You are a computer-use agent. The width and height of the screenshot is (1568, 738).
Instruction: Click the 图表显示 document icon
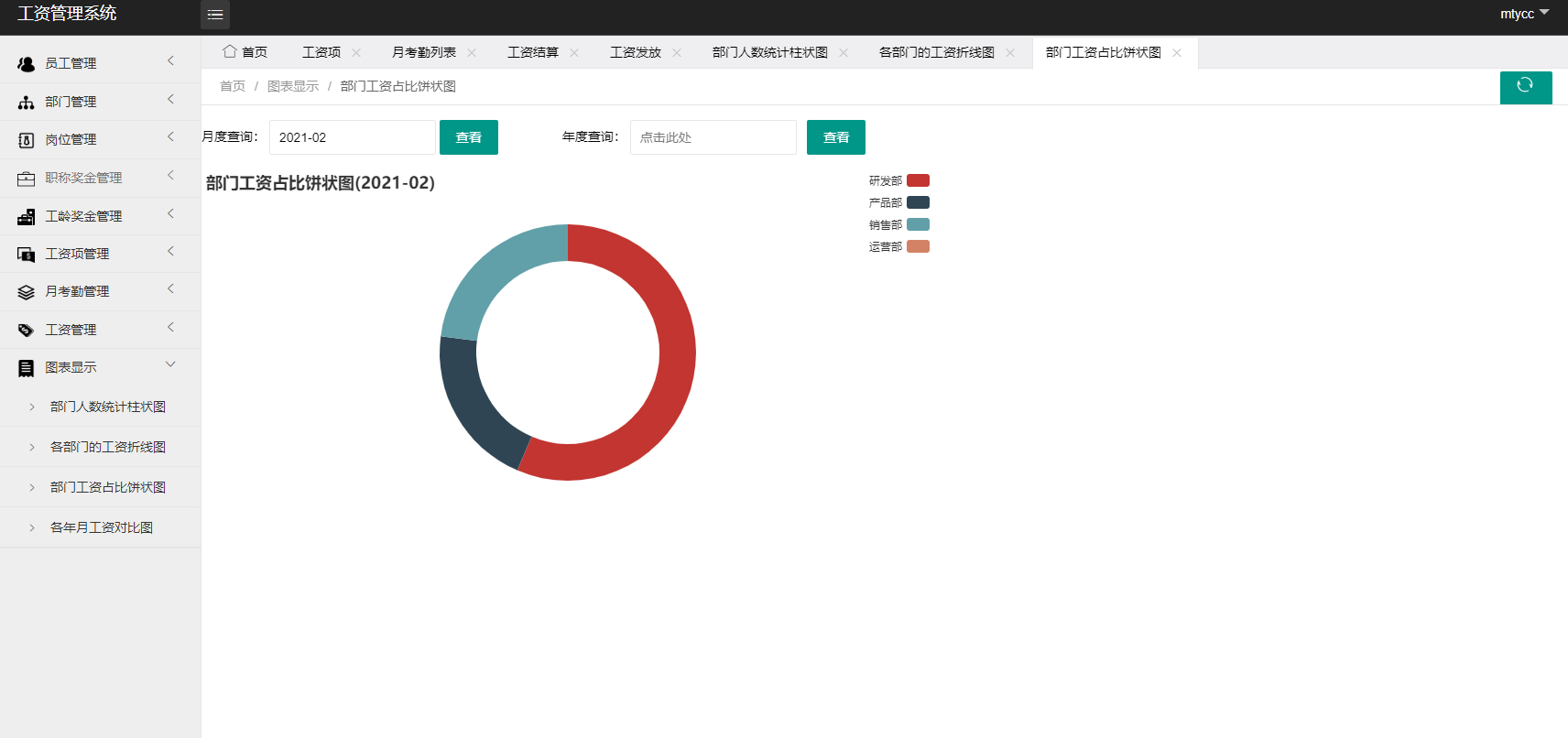click(26, 368)
